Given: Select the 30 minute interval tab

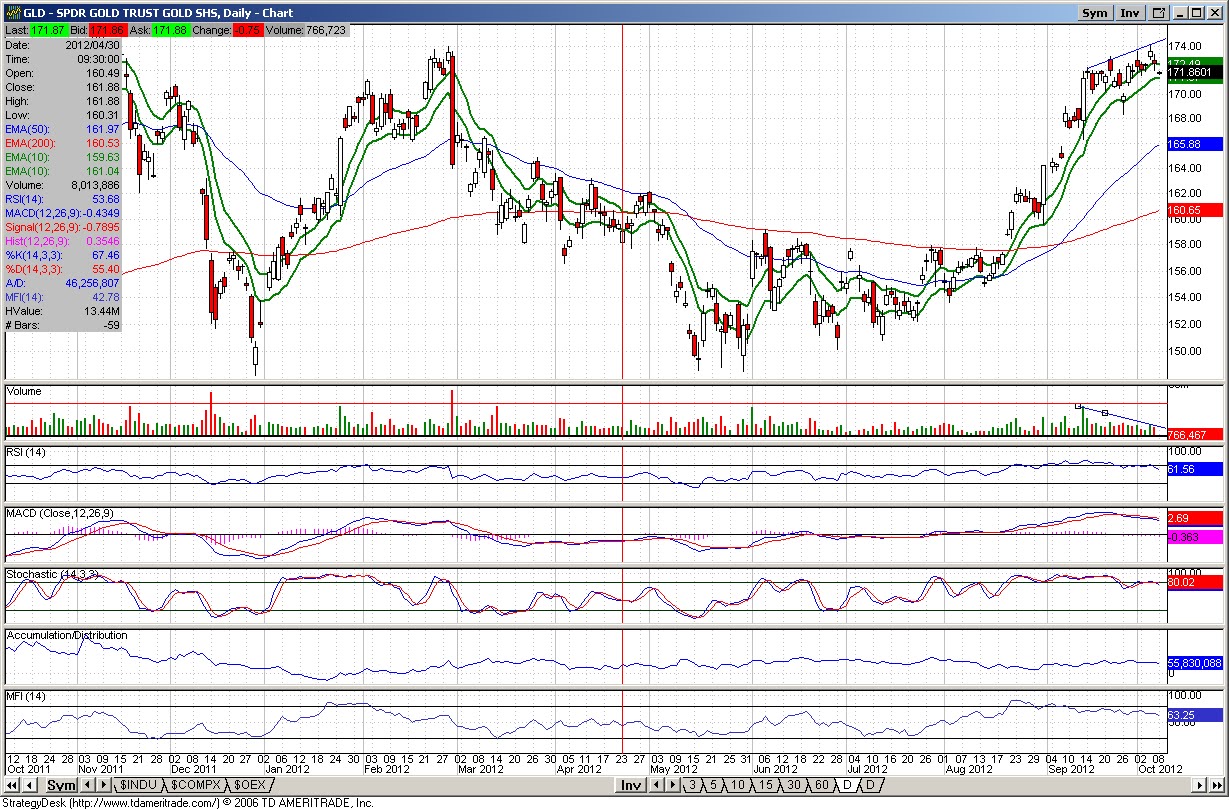Looking at the screenshot, I should point(793,785).
